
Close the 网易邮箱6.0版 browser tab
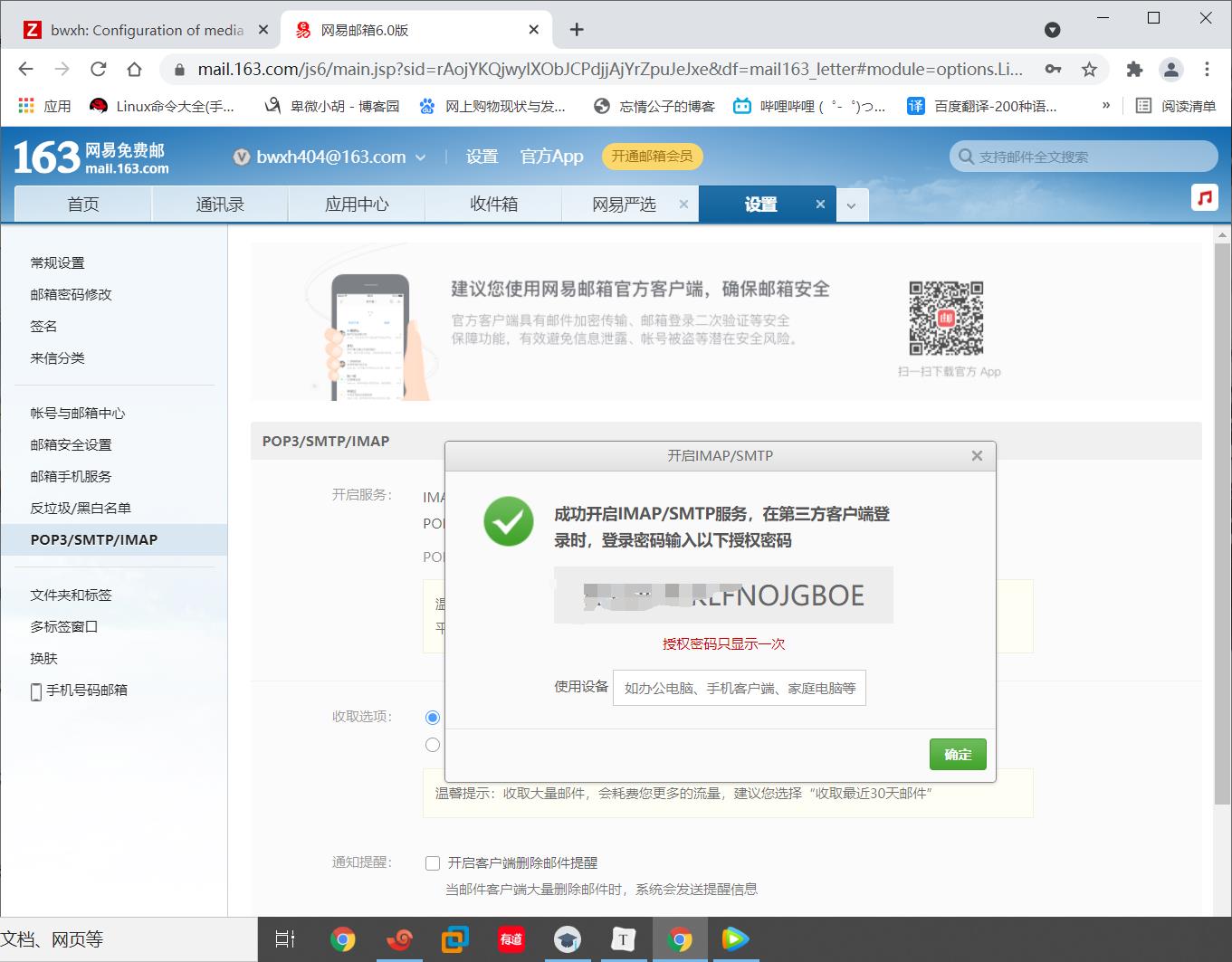pyautogui.click(x=533, y=30)
